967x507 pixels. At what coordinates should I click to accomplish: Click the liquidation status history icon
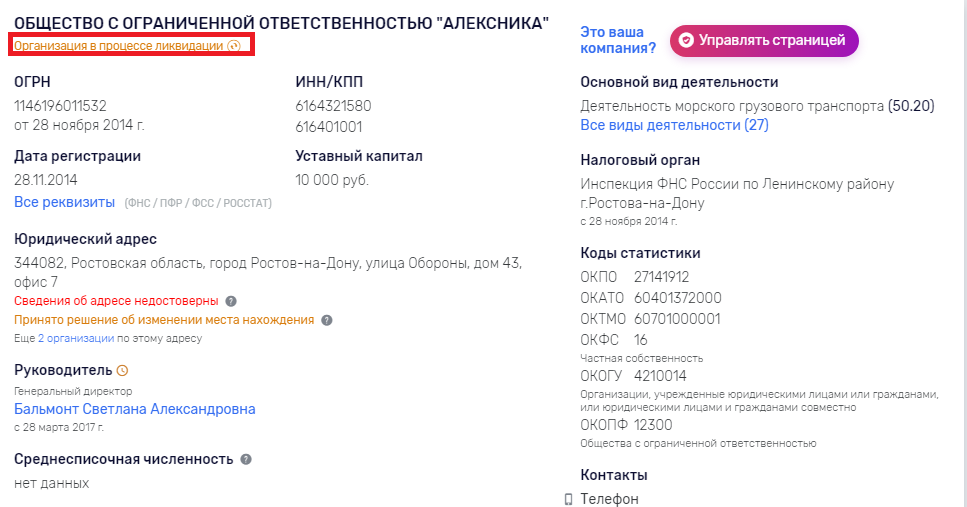[x=234, y=46]
